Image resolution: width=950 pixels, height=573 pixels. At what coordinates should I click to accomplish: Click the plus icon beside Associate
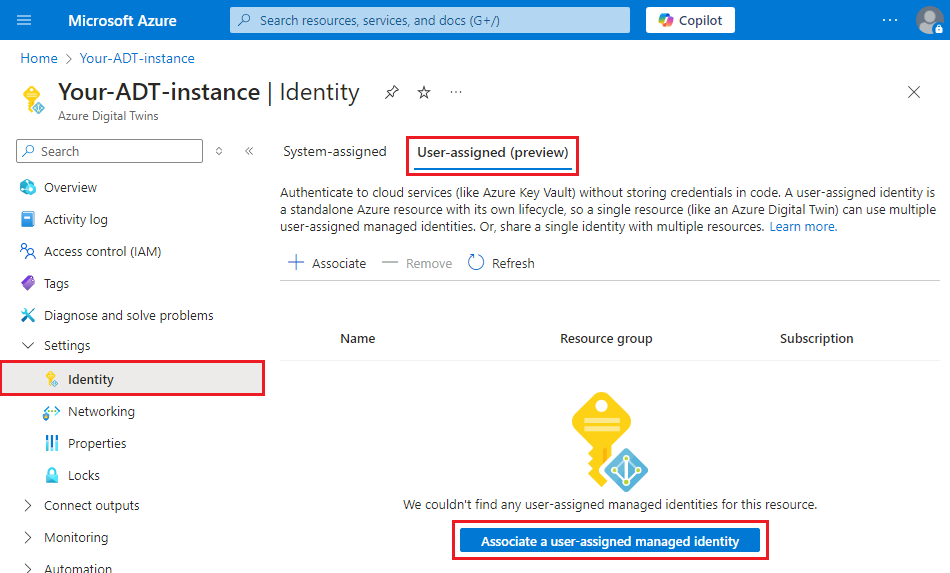tap(296, 262)
